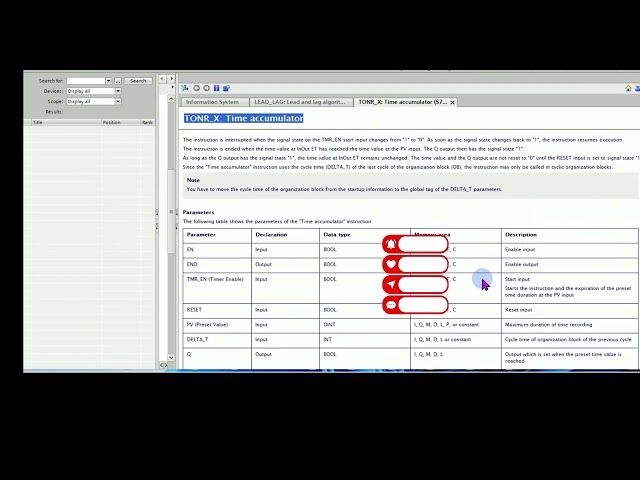The height and width of the screenshot is (480, 640).
Task: Click the Search for input field
Action: (x=86, y=81)
